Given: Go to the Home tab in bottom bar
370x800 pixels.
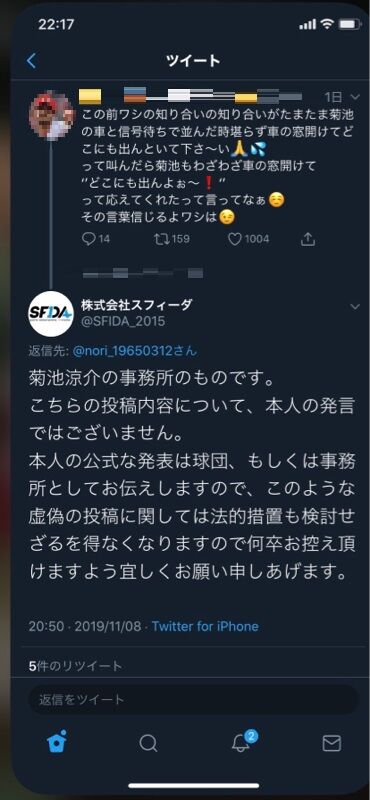Looking at the screenshot, I should click(56, 742).
